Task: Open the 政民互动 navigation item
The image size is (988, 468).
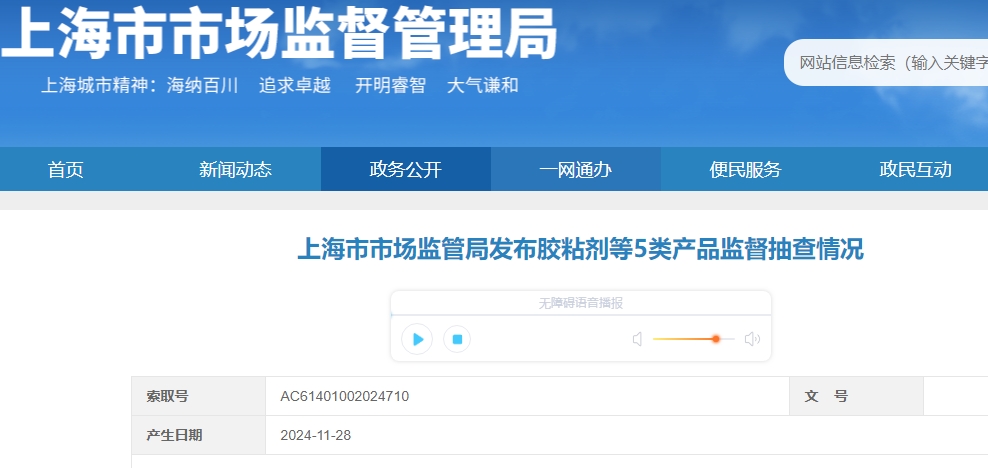Action: click(916, 169)
